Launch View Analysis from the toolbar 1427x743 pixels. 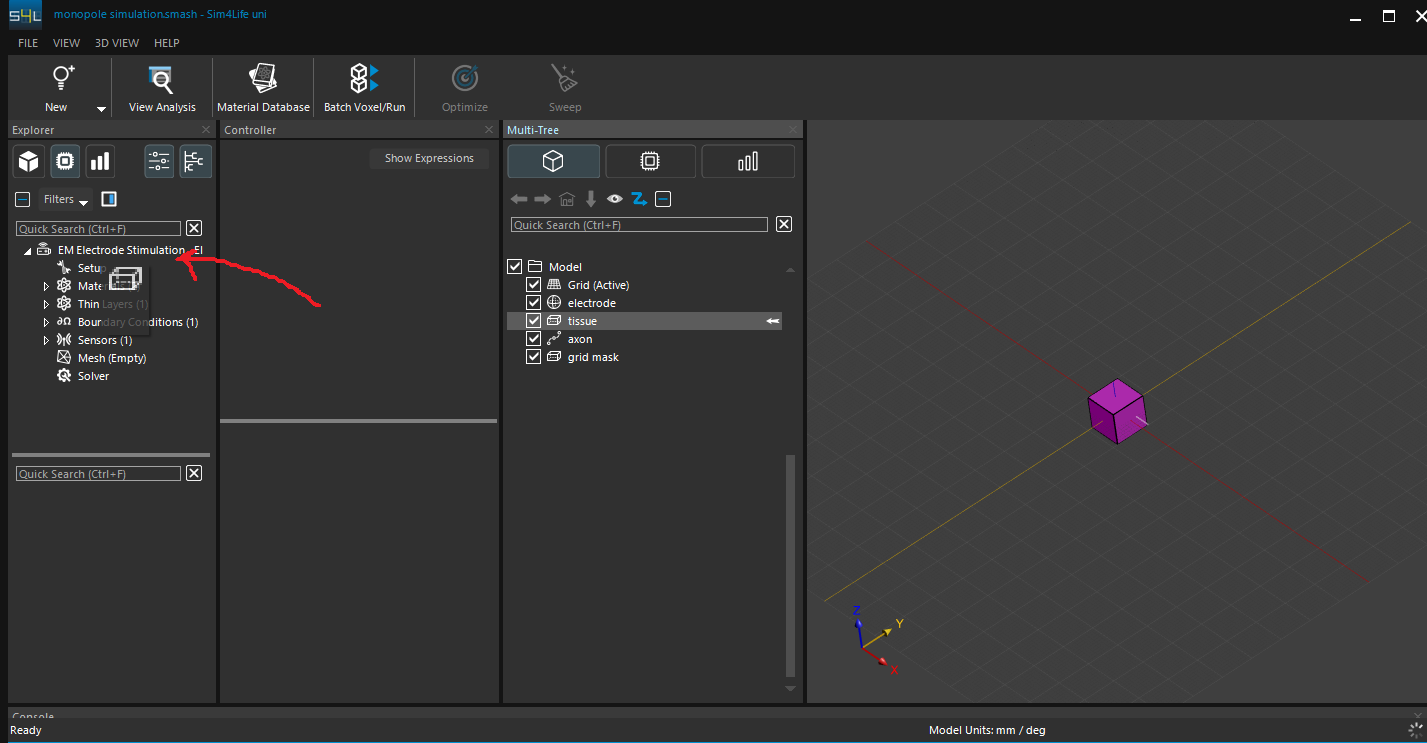[162, 88]
